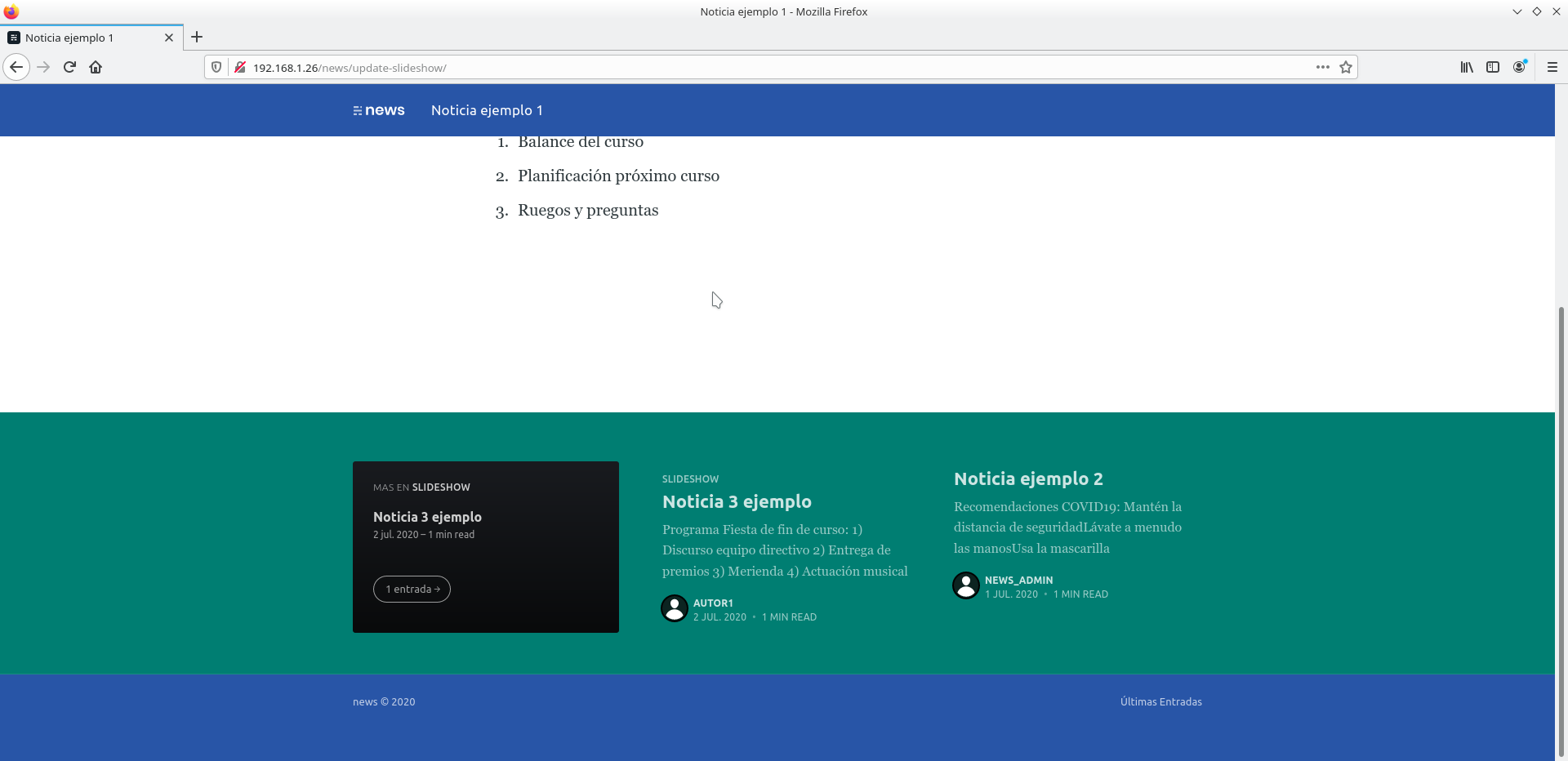Image resolution: width=1568 pixels, height=761 pixels.
Task: Open the Library bookmarks icon
Action: click(x=1467, y=67)
